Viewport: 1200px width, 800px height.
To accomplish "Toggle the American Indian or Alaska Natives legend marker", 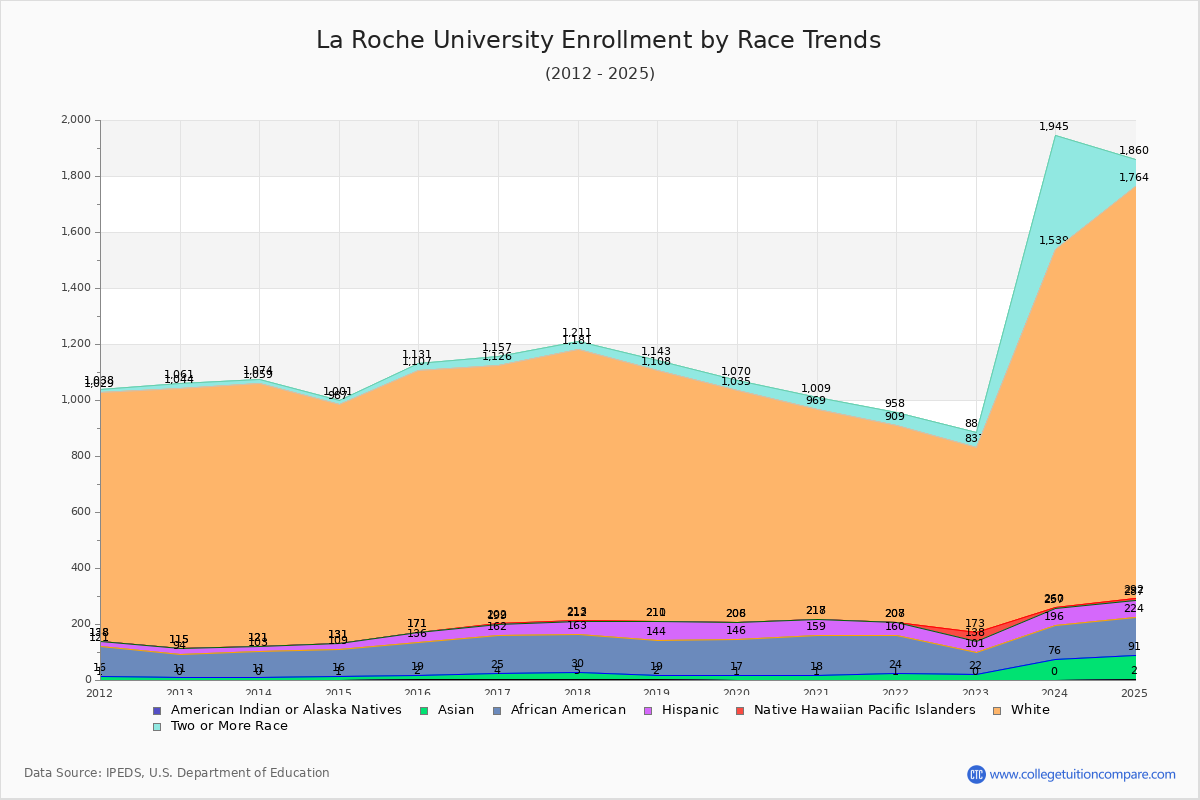I will pos(157,710).
